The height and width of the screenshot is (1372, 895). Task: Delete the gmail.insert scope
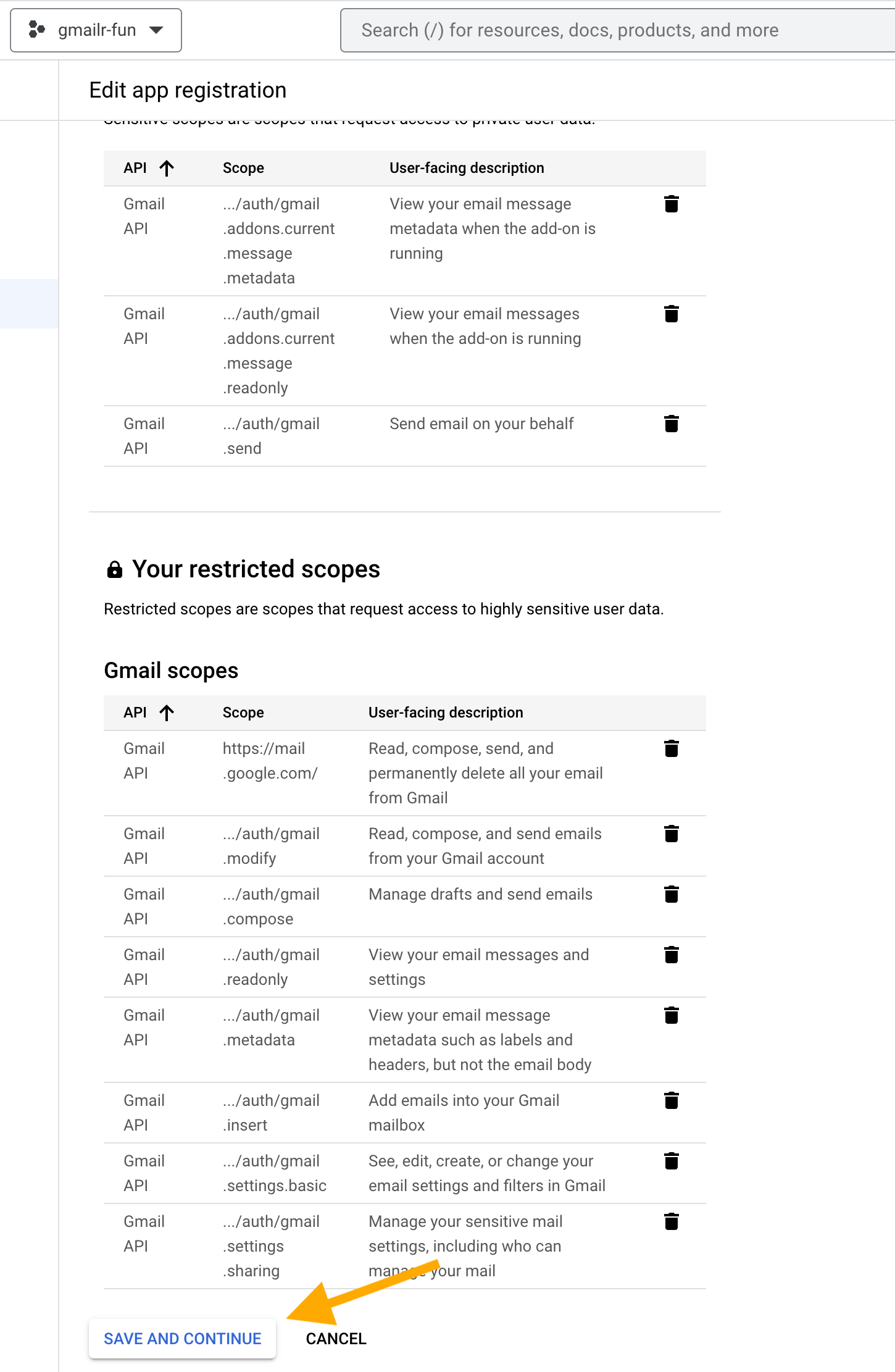click(x=671, y=1100)
